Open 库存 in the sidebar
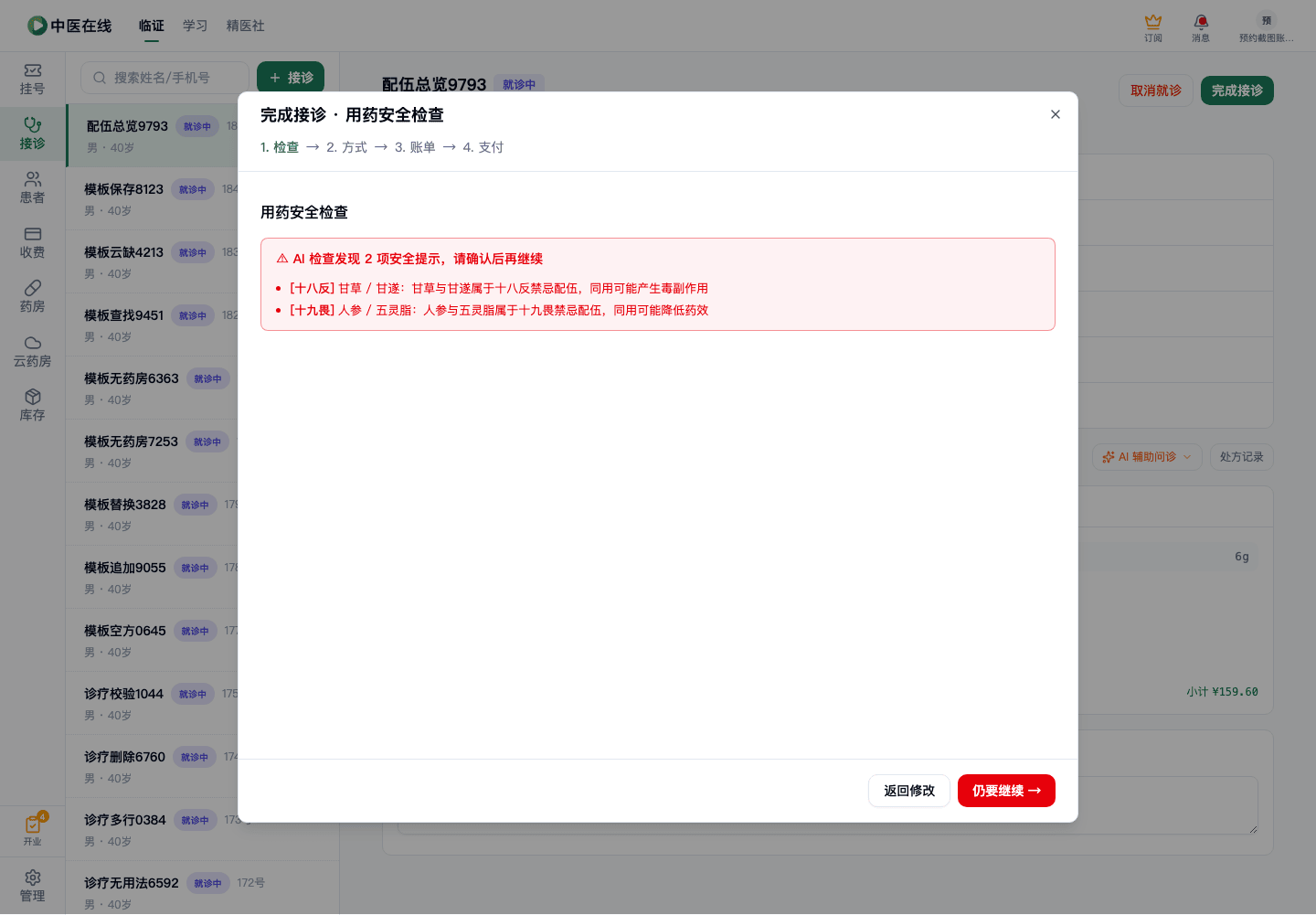The height and width of the screenshot is (915, 1316). [x=32, y=406]
